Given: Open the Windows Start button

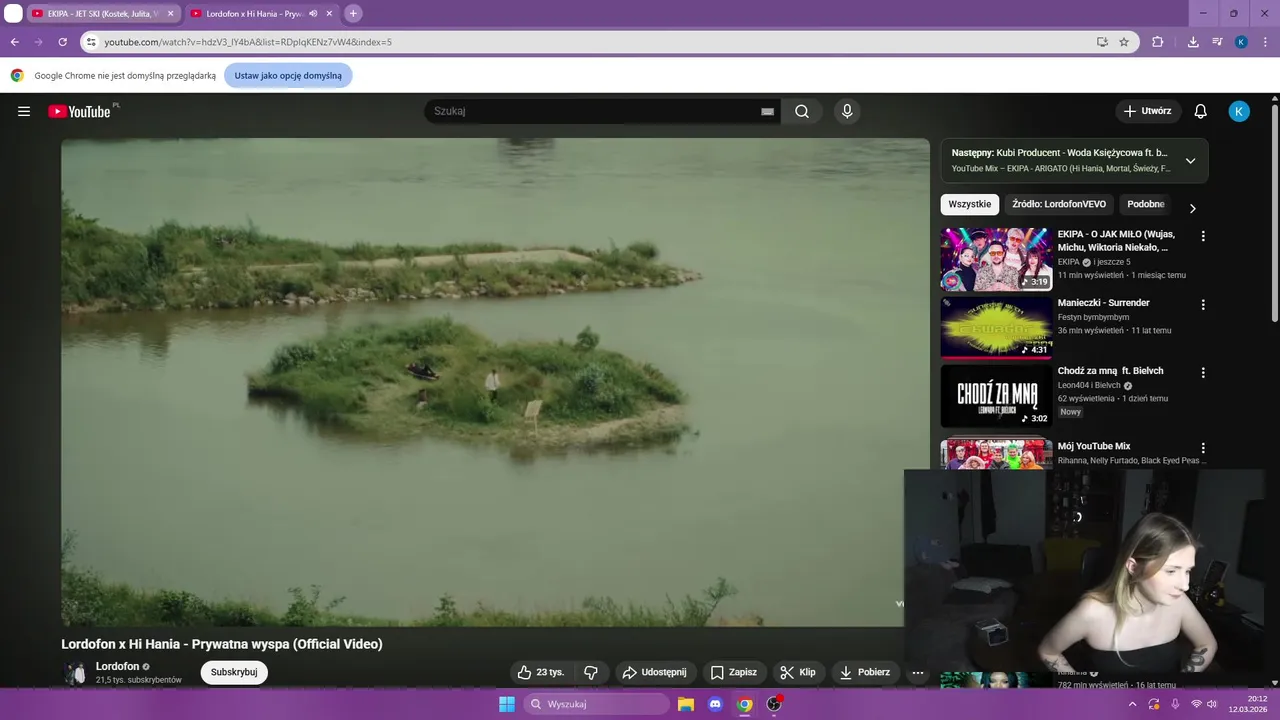Looking at the screenshot, I should pyautogui.click(x=507, y=704).
